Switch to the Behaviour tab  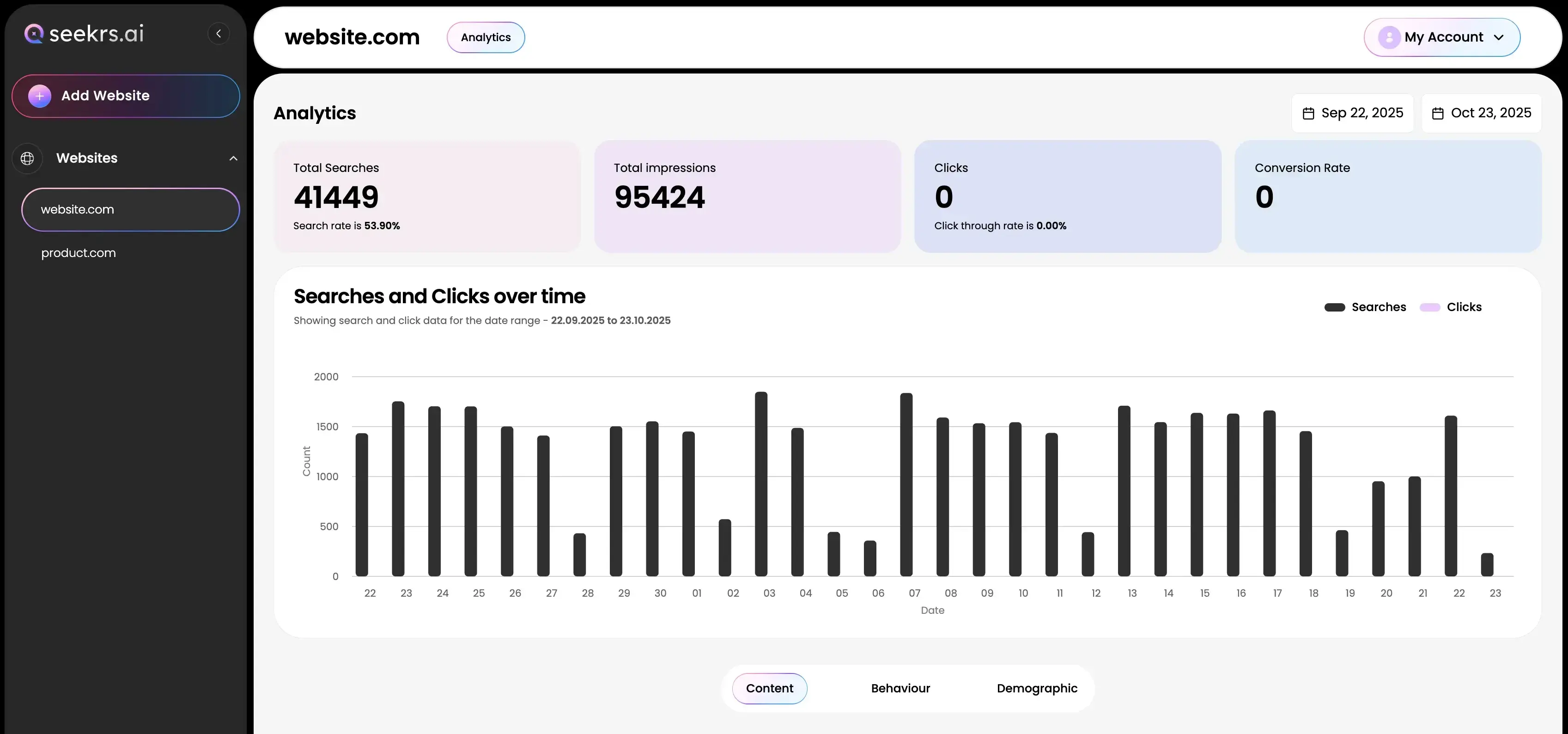click(x=900, y=688)
